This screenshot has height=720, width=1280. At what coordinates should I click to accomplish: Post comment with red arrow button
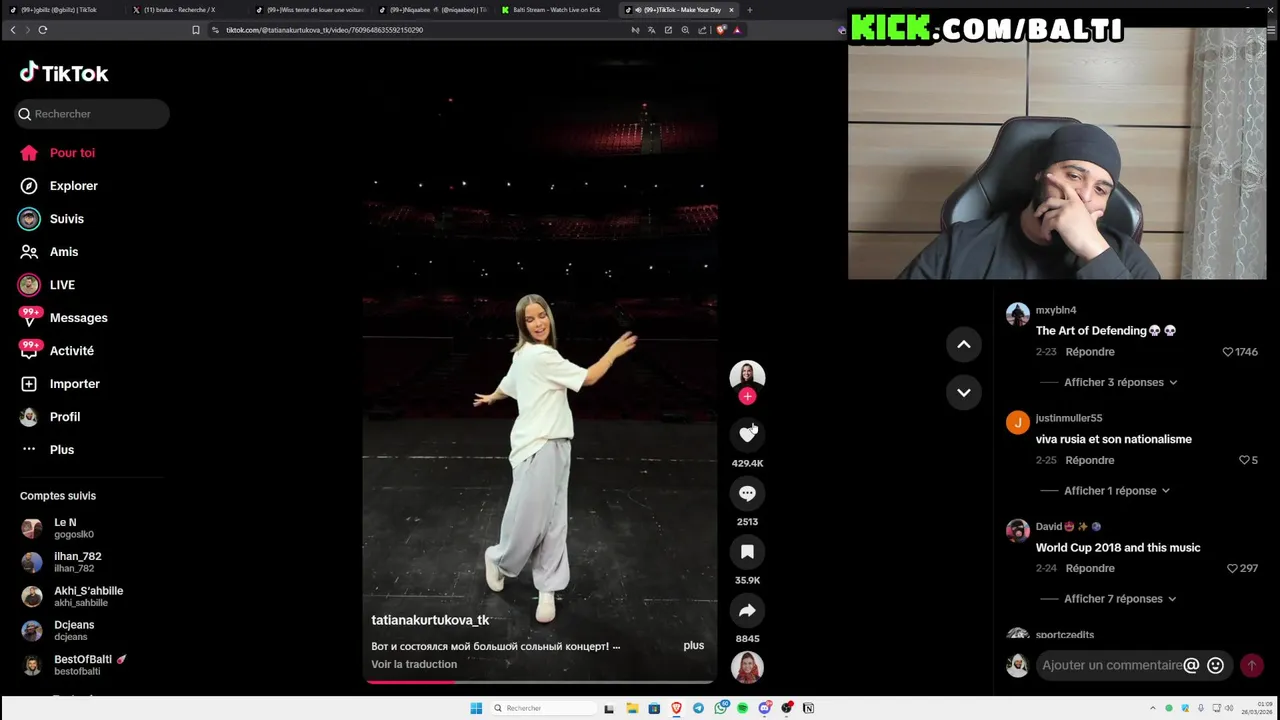tap(1251, 665)
